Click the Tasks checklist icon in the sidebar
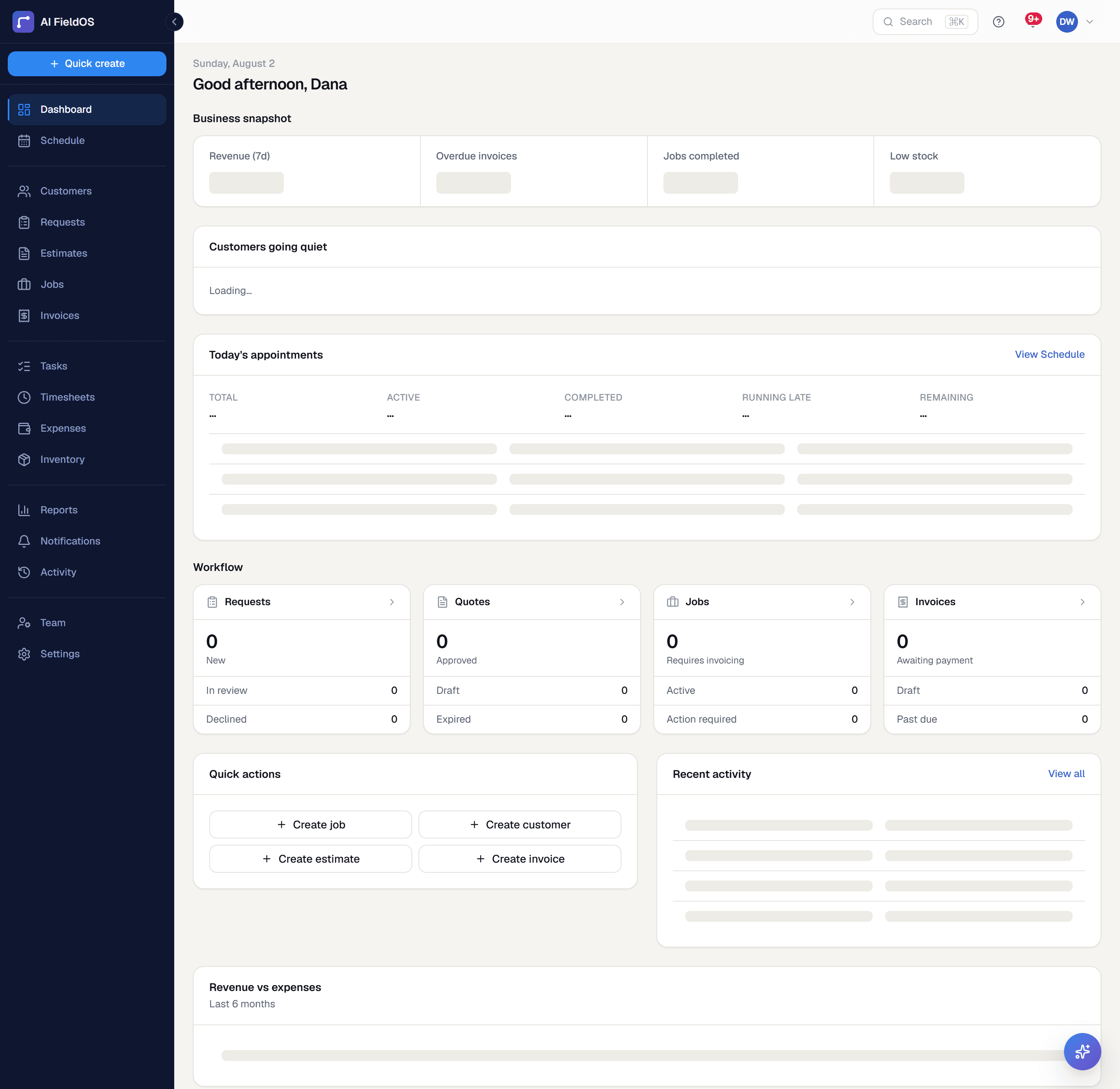 pos(24,366)
